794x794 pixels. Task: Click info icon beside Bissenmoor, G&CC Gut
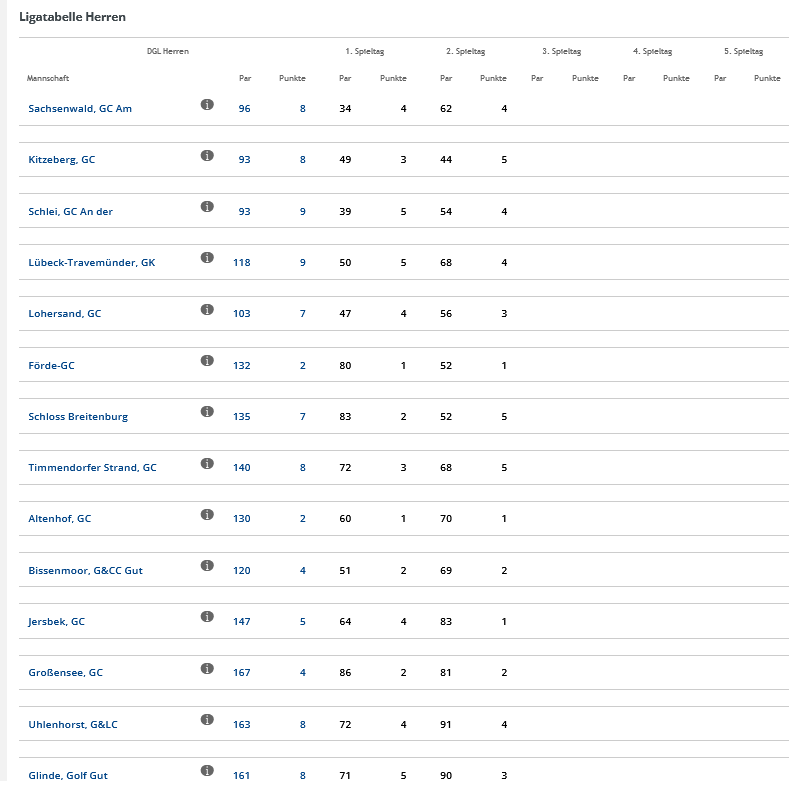207,566
